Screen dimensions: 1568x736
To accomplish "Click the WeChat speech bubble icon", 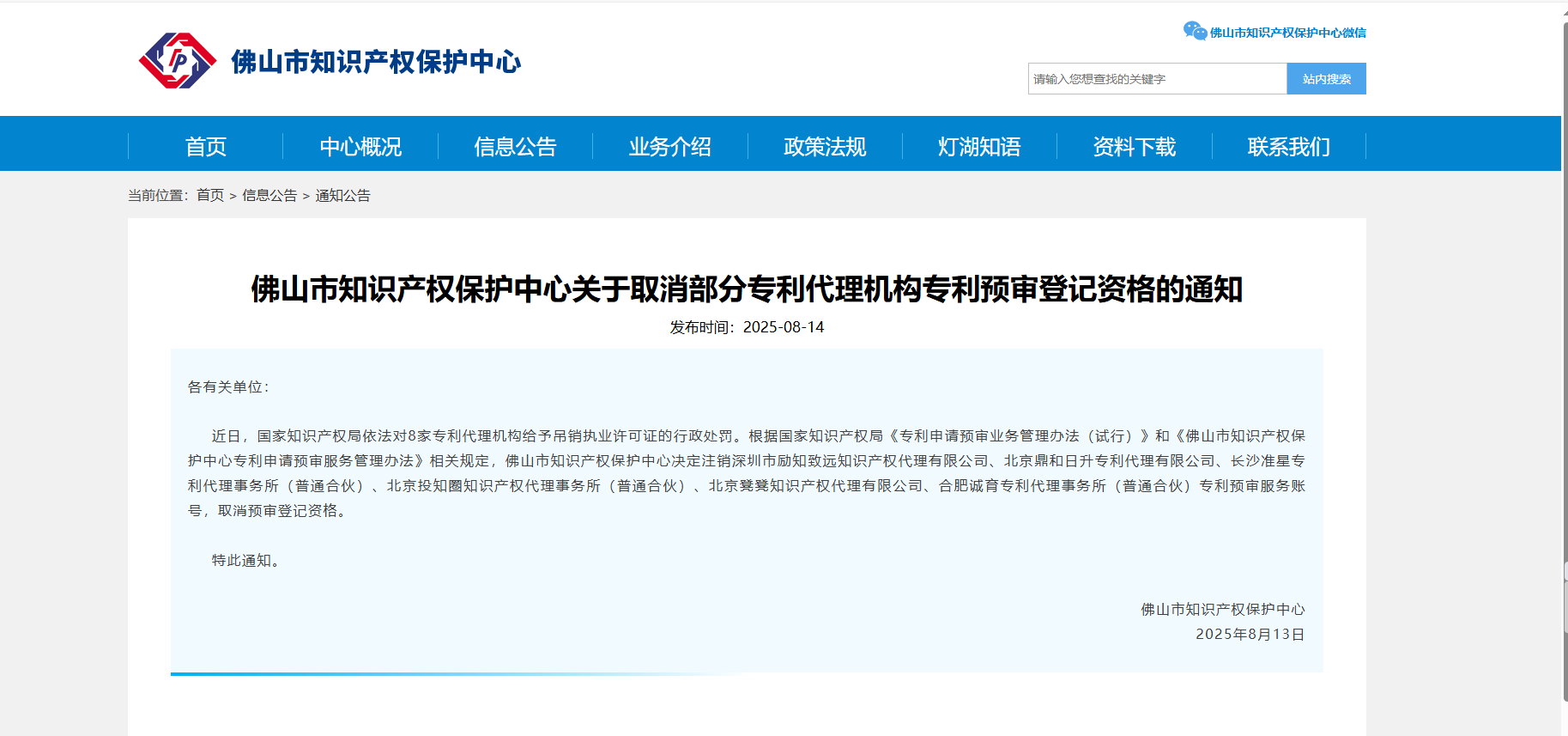I will [x=1195, y=32].
